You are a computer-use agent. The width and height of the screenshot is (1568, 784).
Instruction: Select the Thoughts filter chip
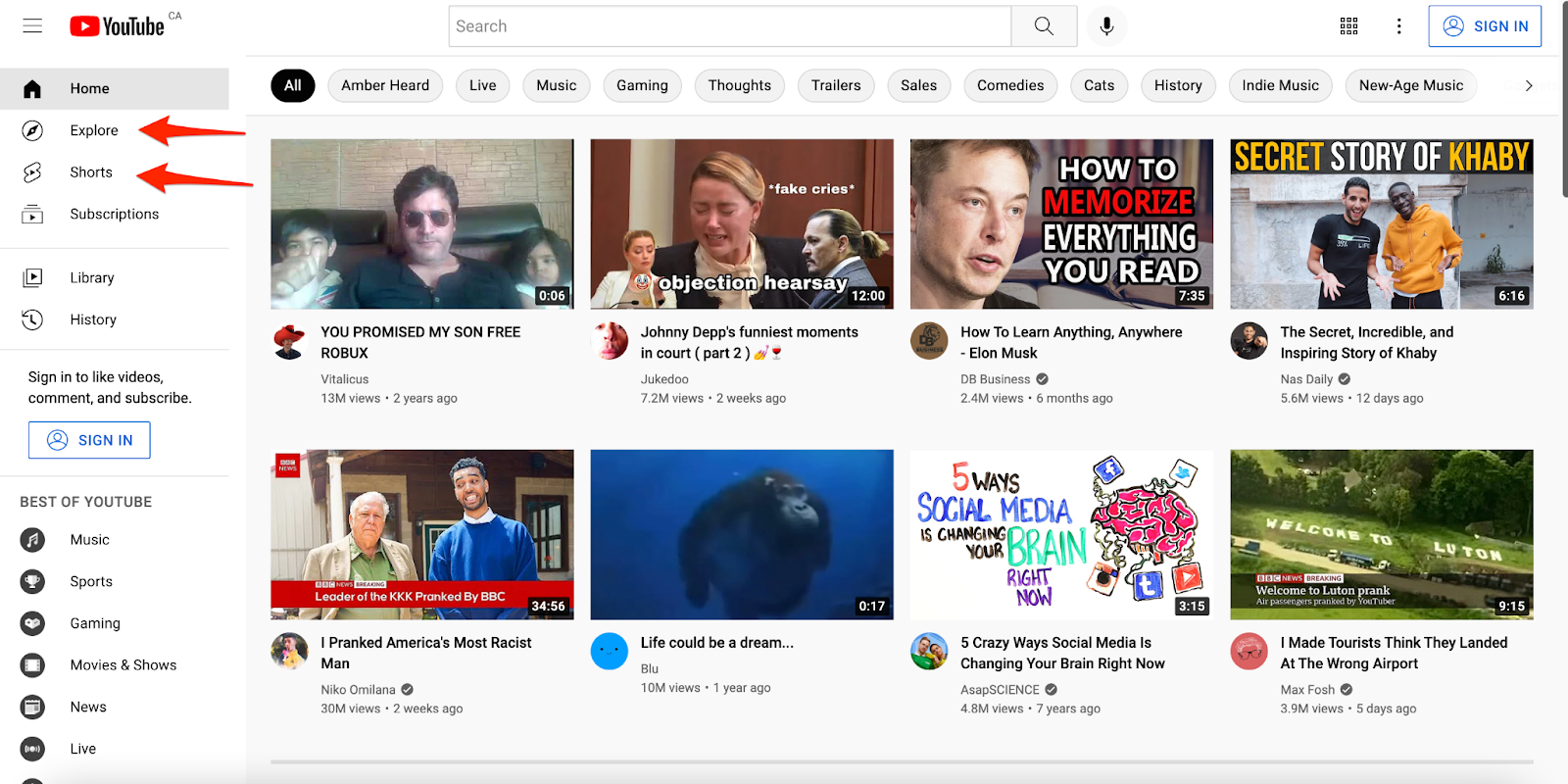click(x=740, y=86)
